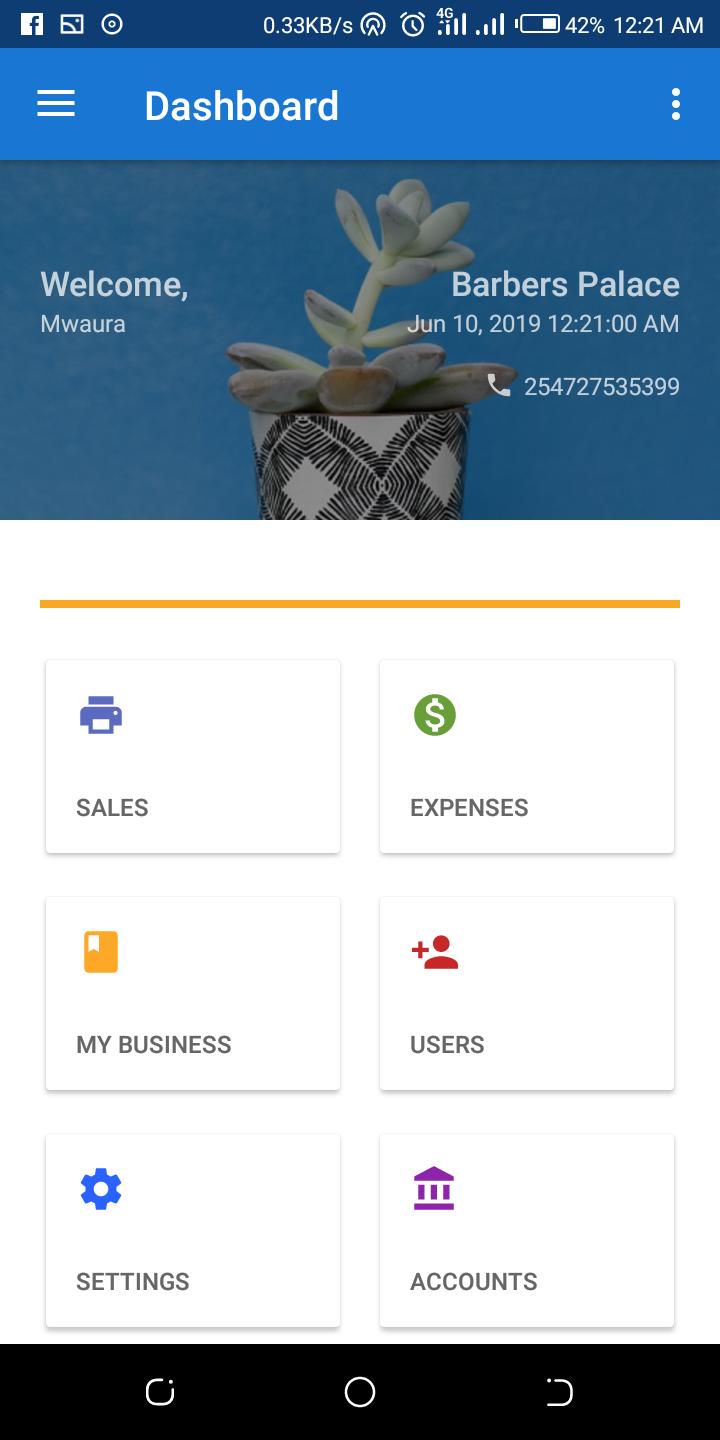This screenshot has height=1440, width=720.
Task: Open the ACCOUNTS card label
Action: coord(474,1281)
